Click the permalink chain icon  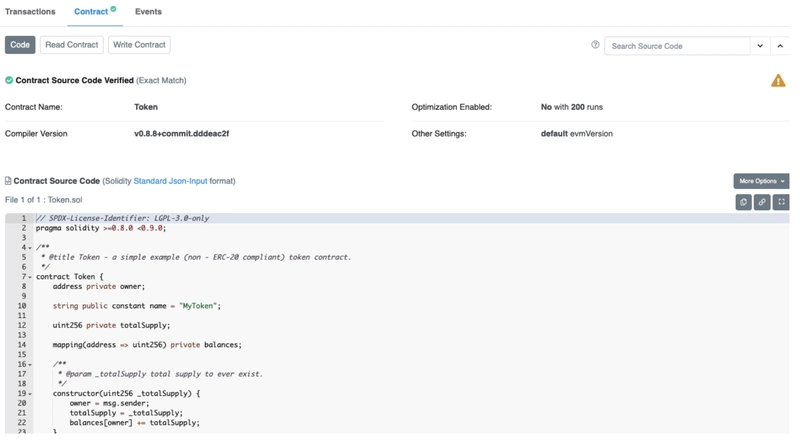click(x=762, y=202)
